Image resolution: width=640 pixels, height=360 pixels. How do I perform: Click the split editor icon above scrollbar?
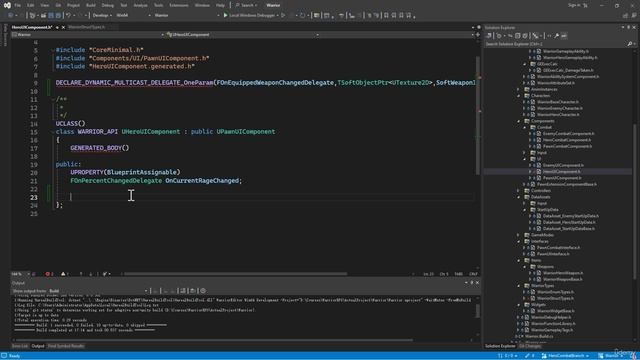478,35
